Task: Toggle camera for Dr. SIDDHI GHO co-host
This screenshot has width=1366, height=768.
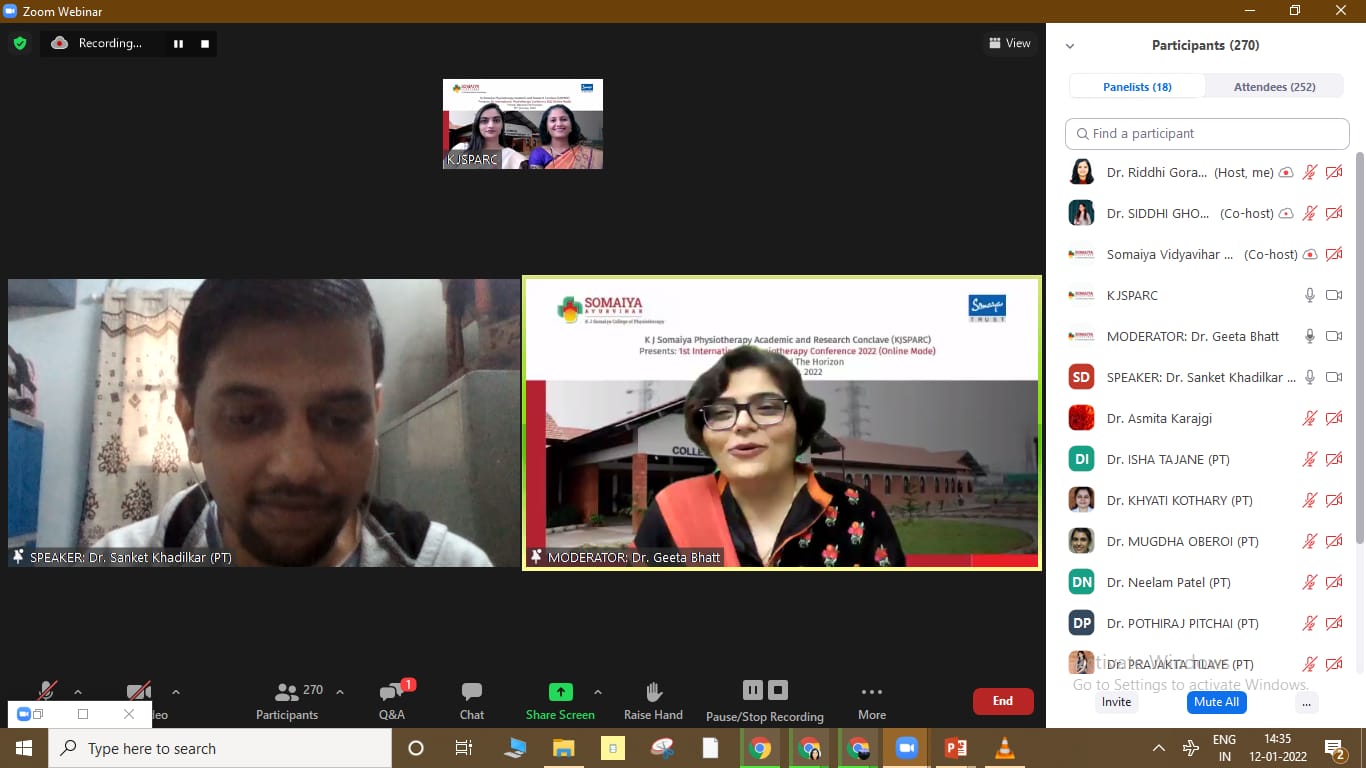Action: 1334,213
